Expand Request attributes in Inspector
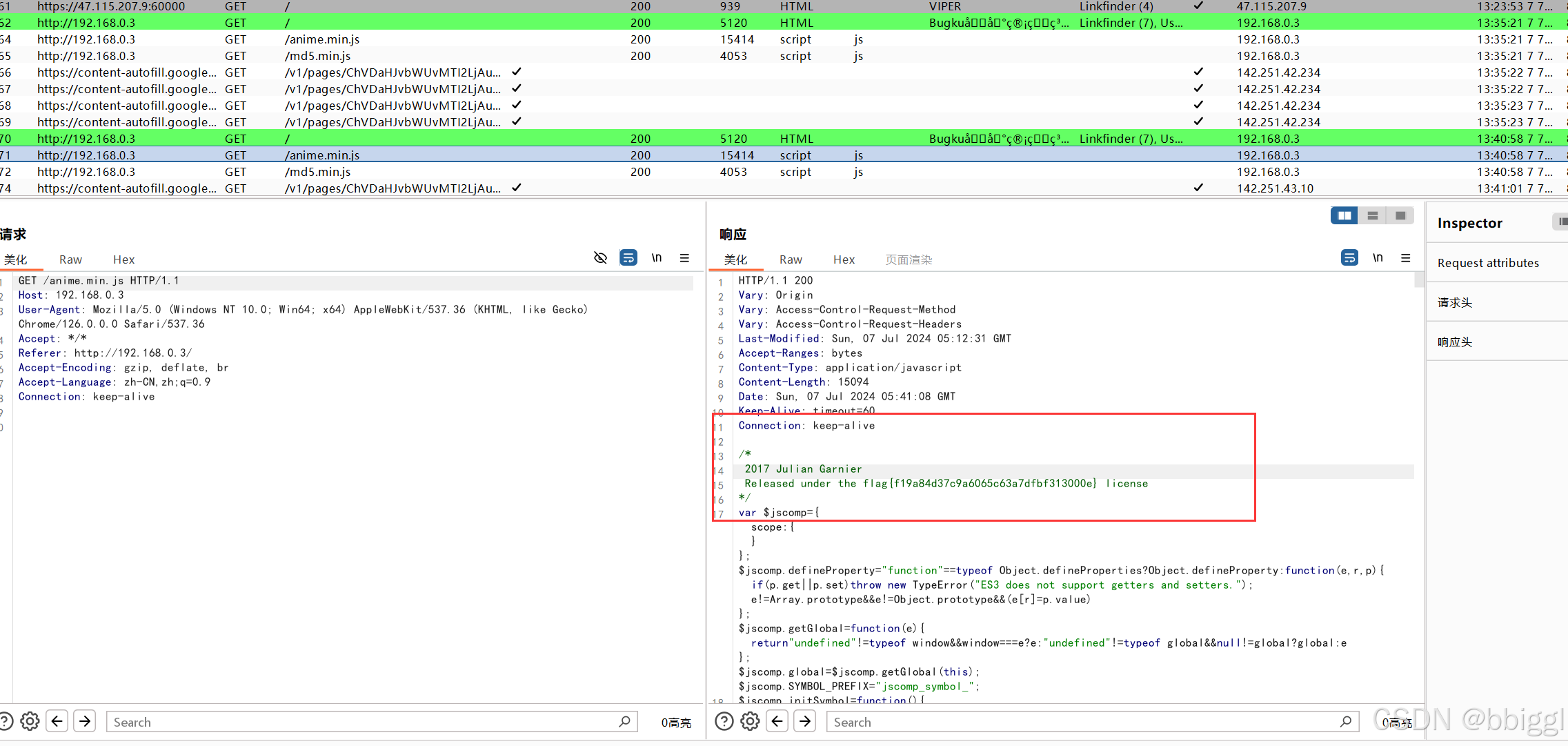Screen dimensions: 1568x746 (x=1488, y=263)
